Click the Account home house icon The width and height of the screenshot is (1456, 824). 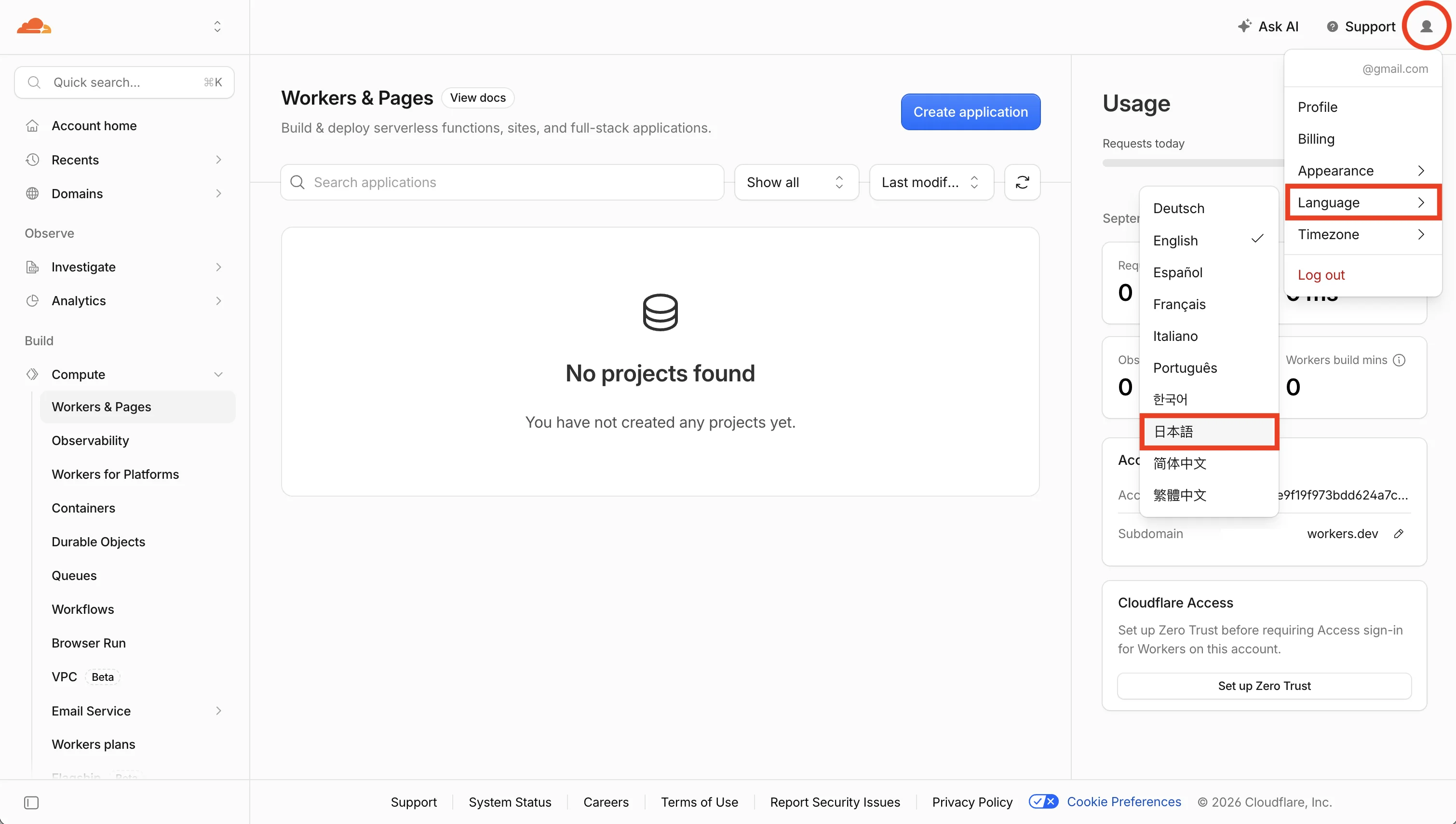click(32, 126)
